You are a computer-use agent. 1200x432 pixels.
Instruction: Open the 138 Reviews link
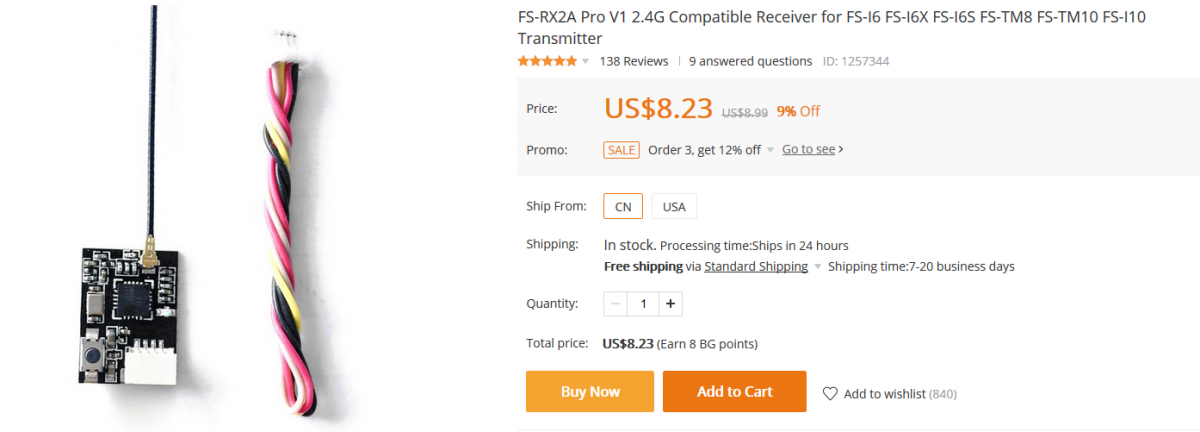coord(634,61)
